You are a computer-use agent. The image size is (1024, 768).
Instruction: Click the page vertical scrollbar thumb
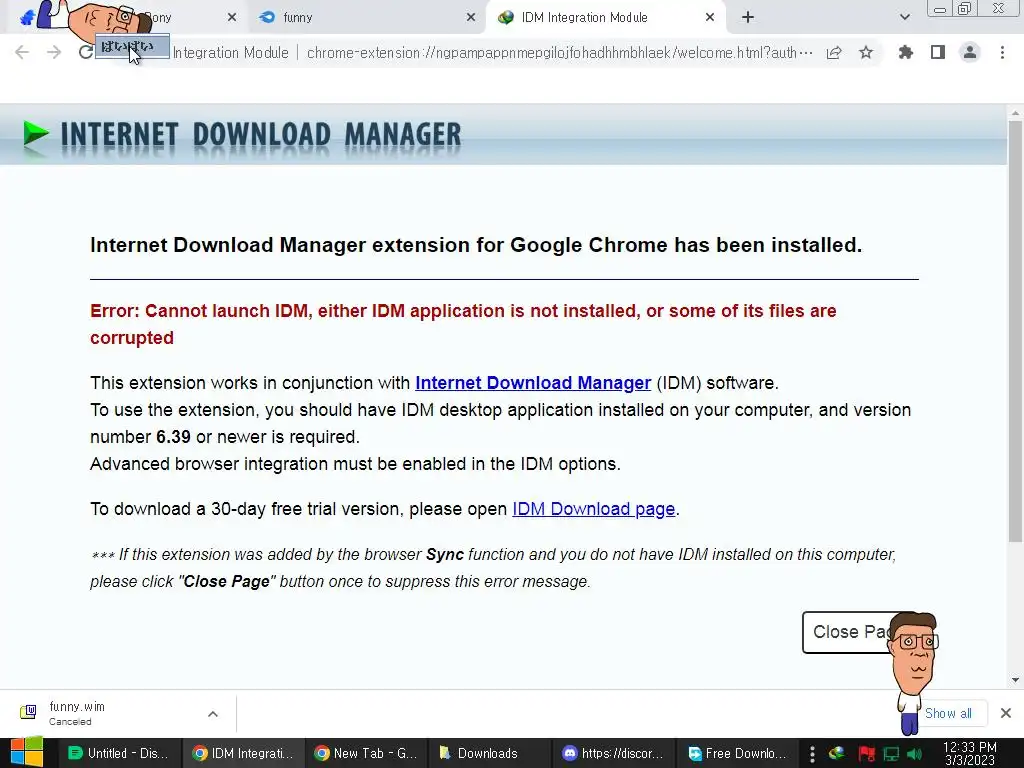pos(1015,330)
